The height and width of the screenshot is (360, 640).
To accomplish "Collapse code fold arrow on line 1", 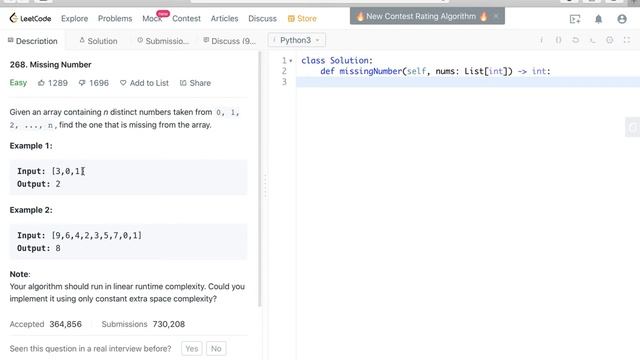I will (291, 61).
